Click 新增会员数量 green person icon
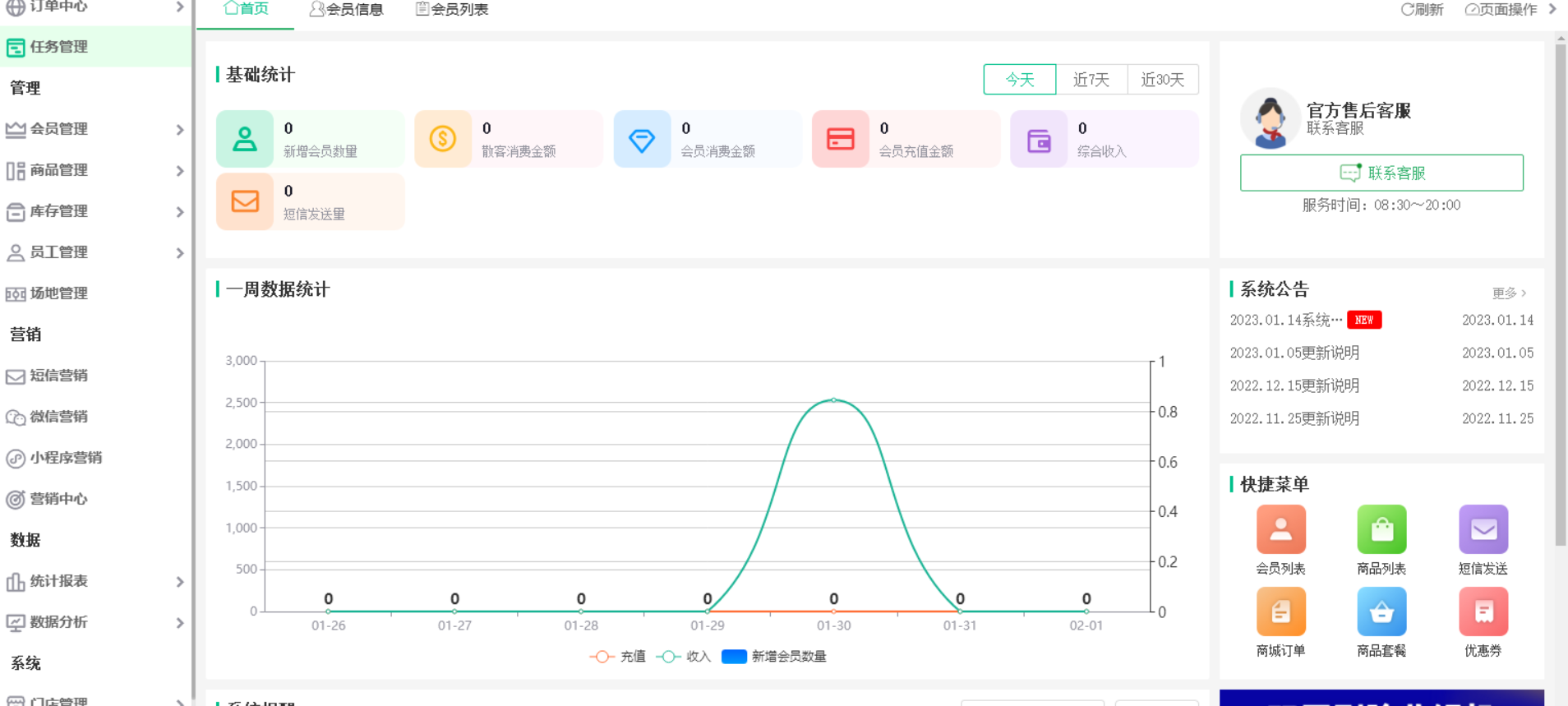This screenshot has height=706, width=1568. pos(245,139)
